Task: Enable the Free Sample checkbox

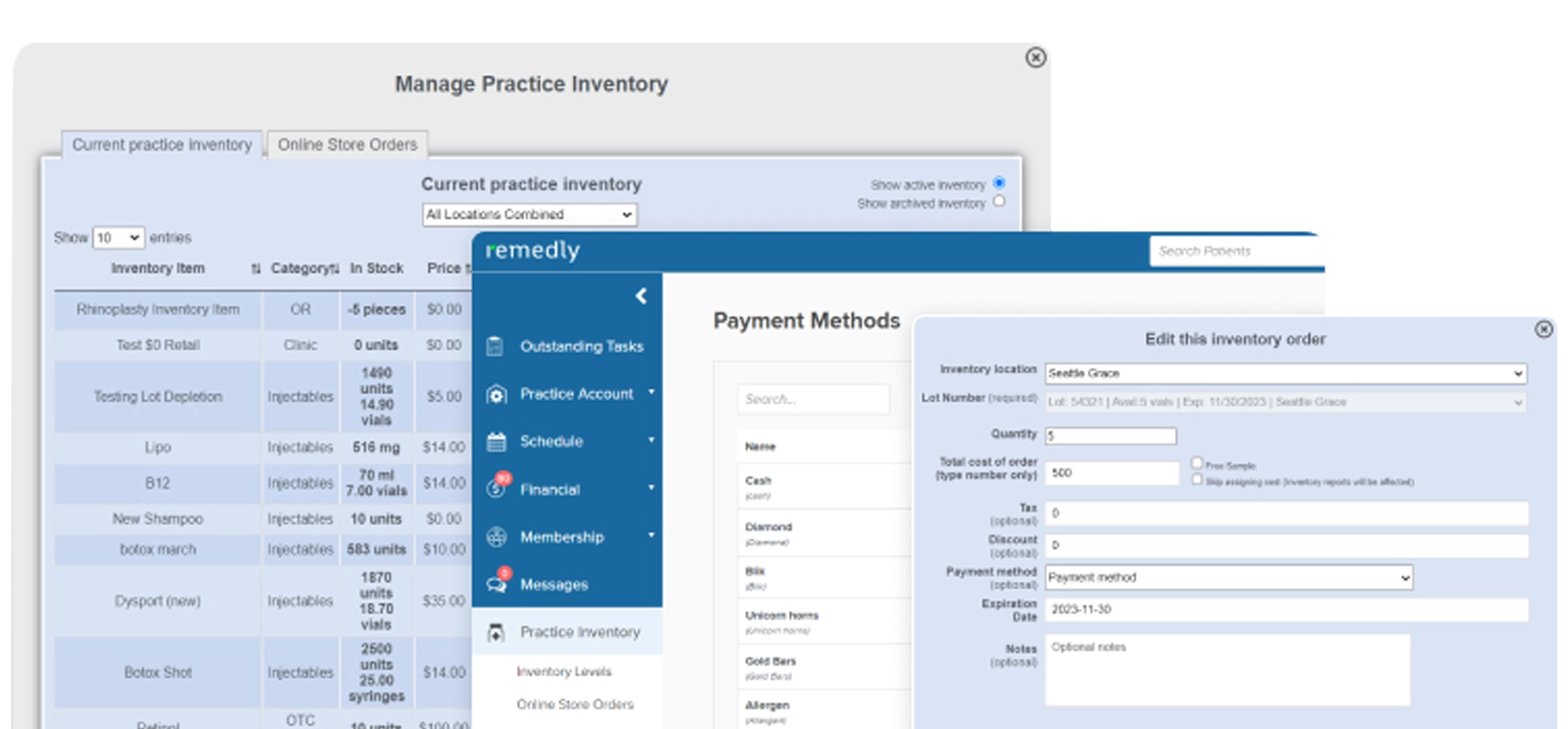Action: click(x=1197, y=463)
